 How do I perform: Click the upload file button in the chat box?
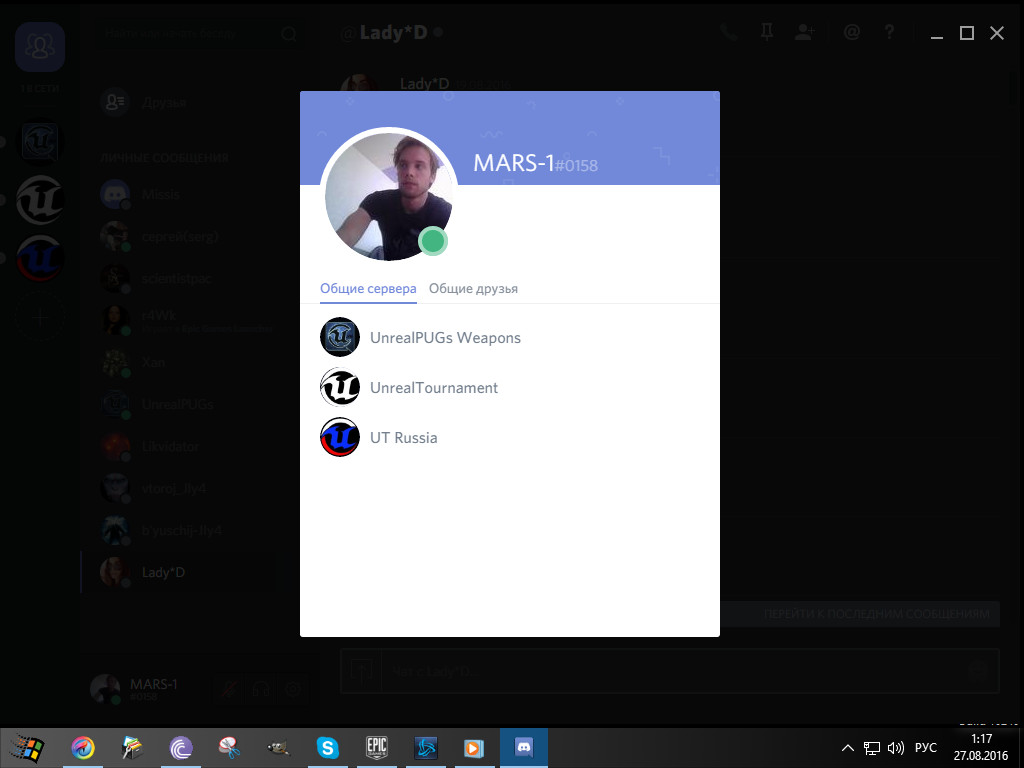(x=361, y=671)
